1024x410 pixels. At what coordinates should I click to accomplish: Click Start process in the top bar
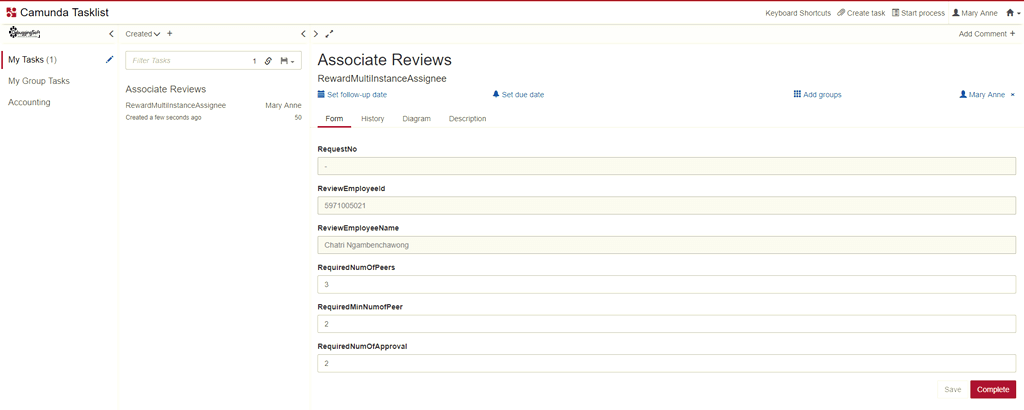917,13
